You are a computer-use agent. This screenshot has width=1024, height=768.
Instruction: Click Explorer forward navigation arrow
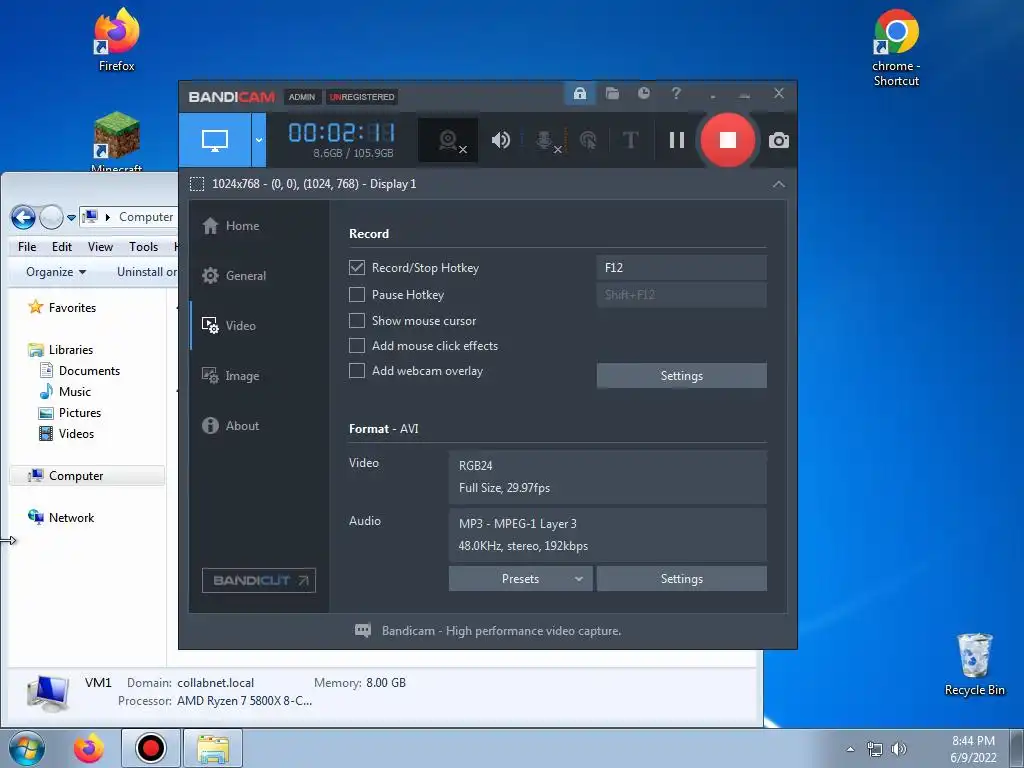(51, 217)
